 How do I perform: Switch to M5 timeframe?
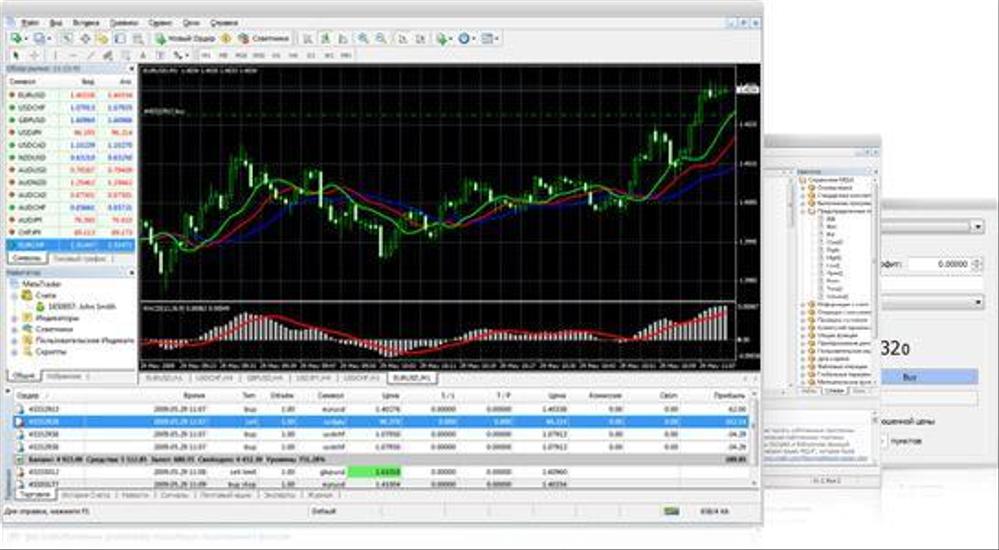222,55
